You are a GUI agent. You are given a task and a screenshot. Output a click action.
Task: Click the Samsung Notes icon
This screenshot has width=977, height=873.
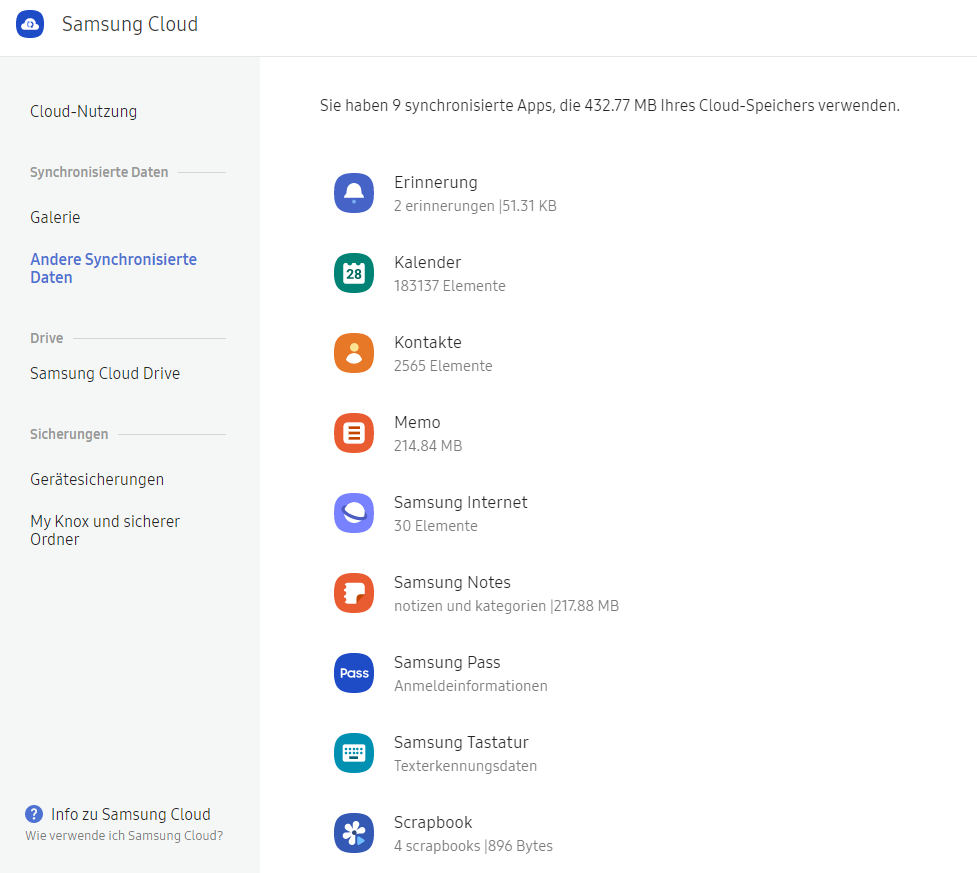pyautogui.click(x=353, y=593)
